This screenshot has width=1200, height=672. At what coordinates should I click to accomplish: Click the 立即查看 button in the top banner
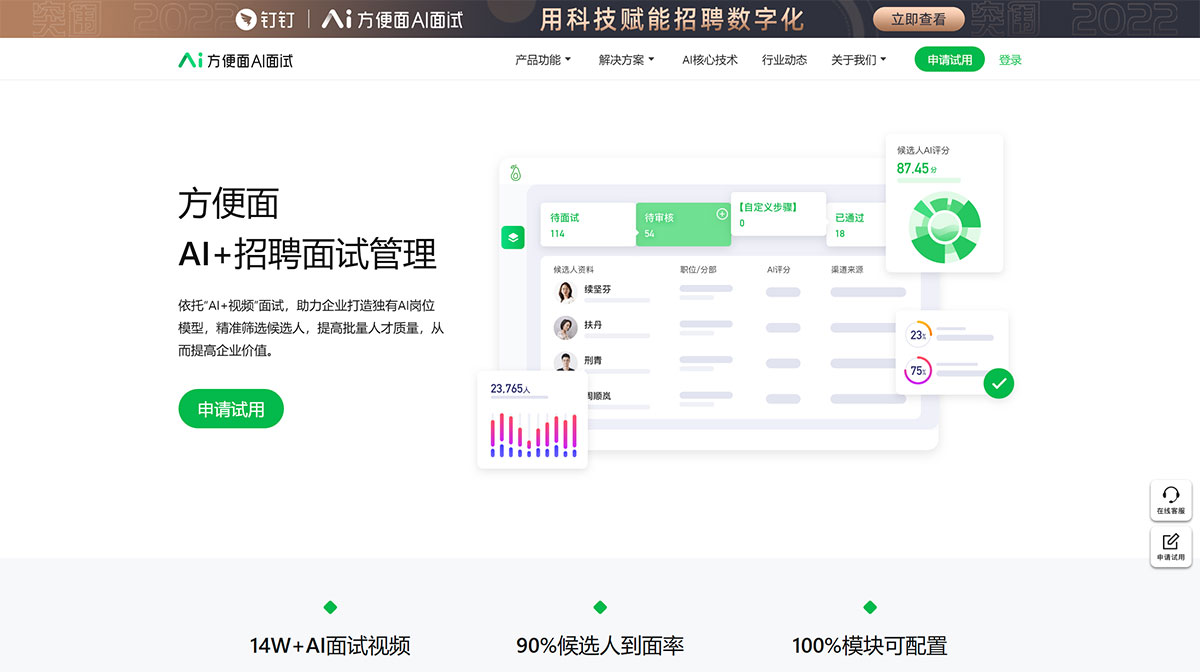coord(917,19)
